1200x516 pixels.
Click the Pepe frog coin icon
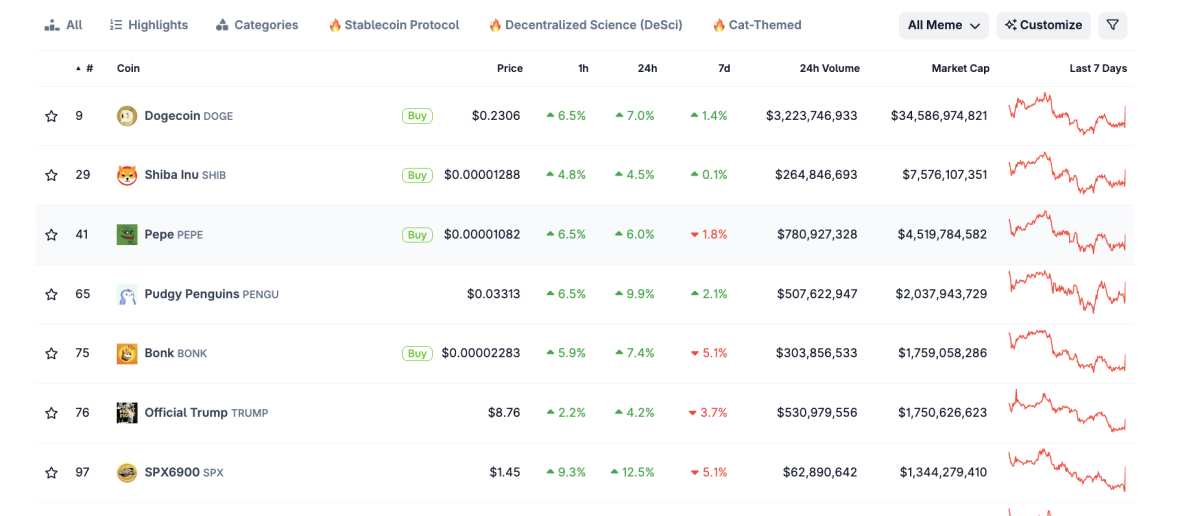[127, 234]
